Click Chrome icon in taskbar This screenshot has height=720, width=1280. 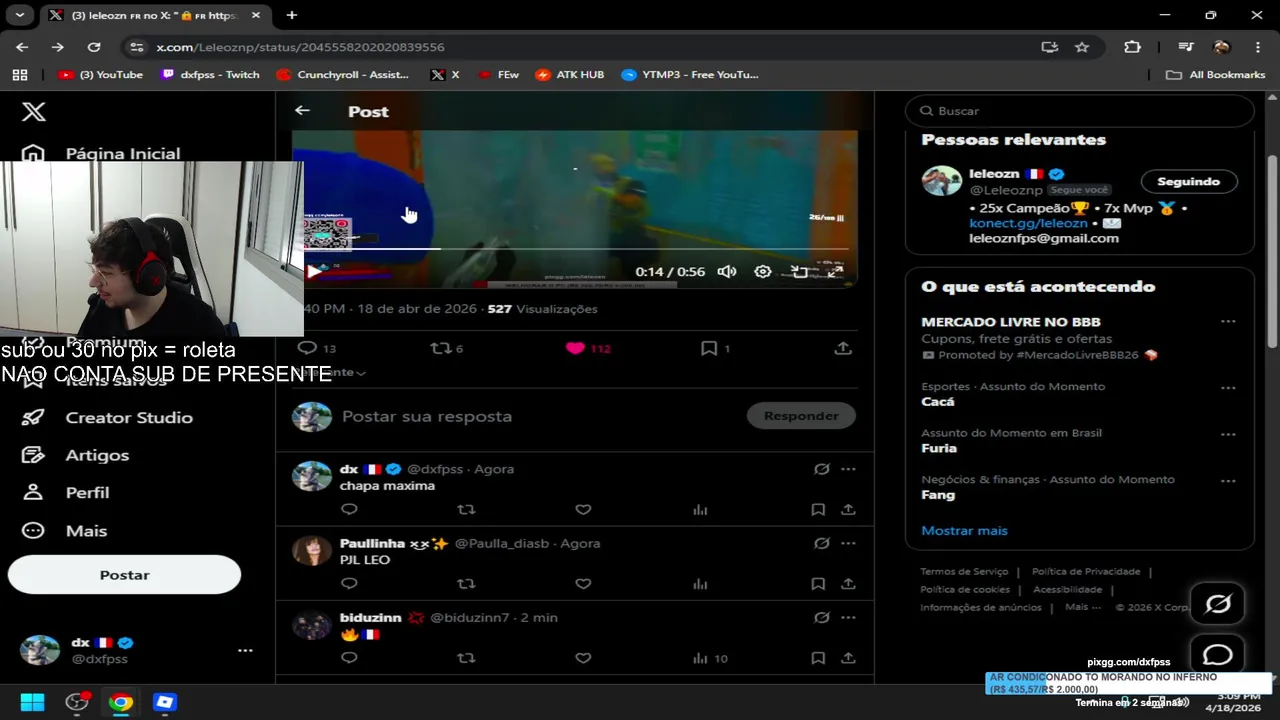tap(121, 702)
